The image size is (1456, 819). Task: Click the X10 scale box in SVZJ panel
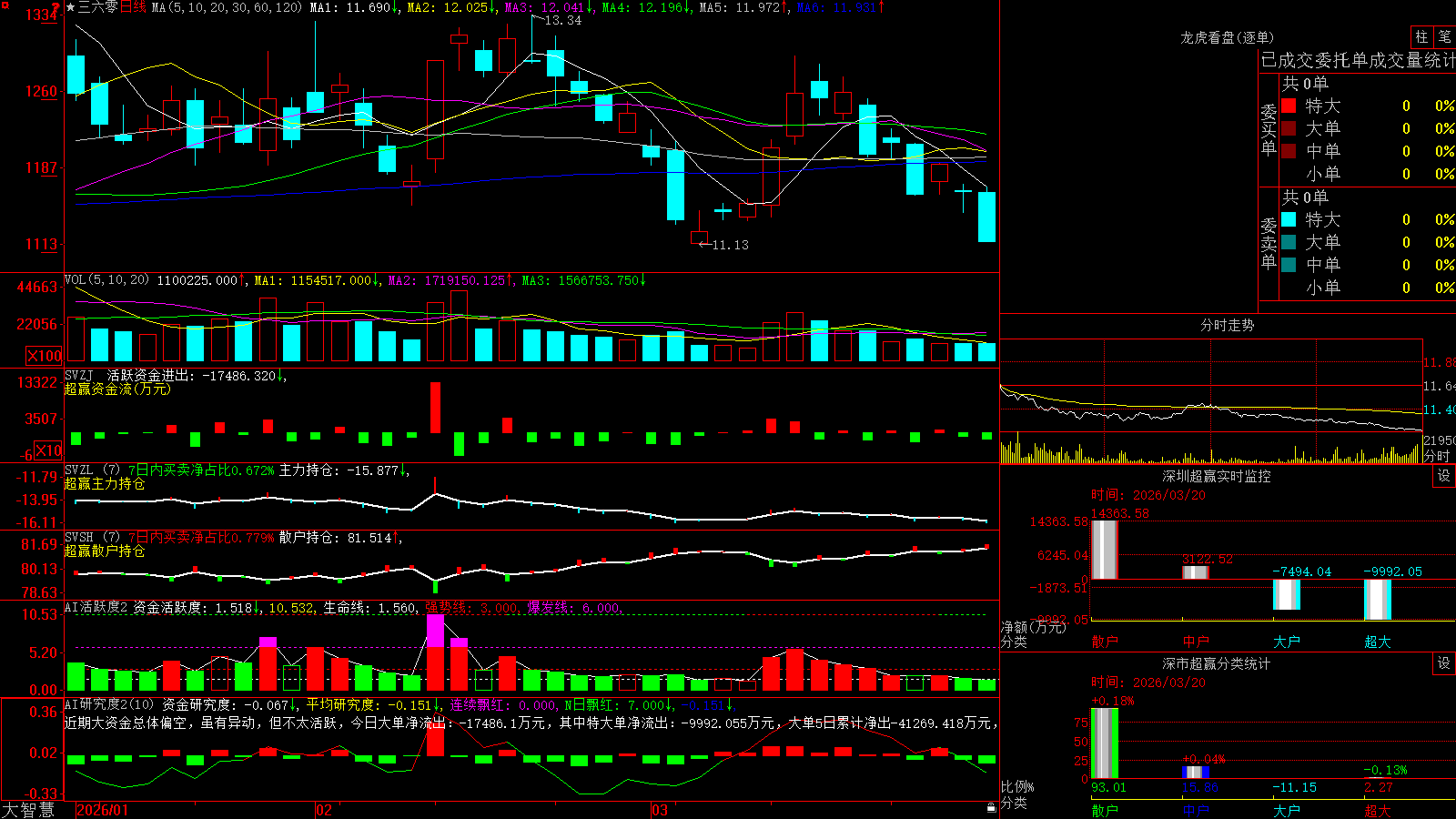(48, 450)
